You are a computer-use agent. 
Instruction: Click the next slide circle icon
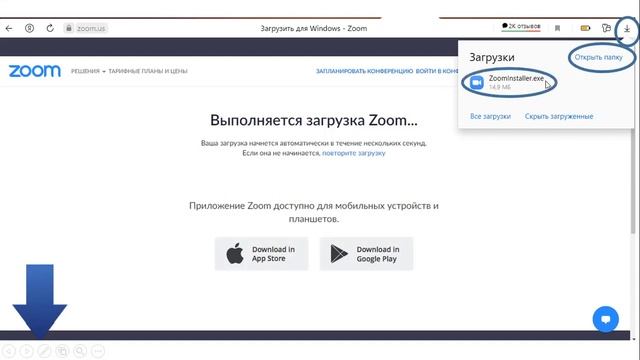tap(26, 351)
